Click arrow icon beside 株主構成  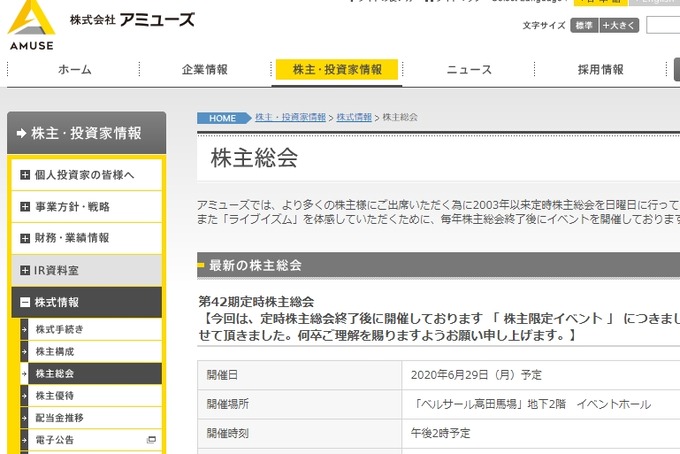click(24, 352)
